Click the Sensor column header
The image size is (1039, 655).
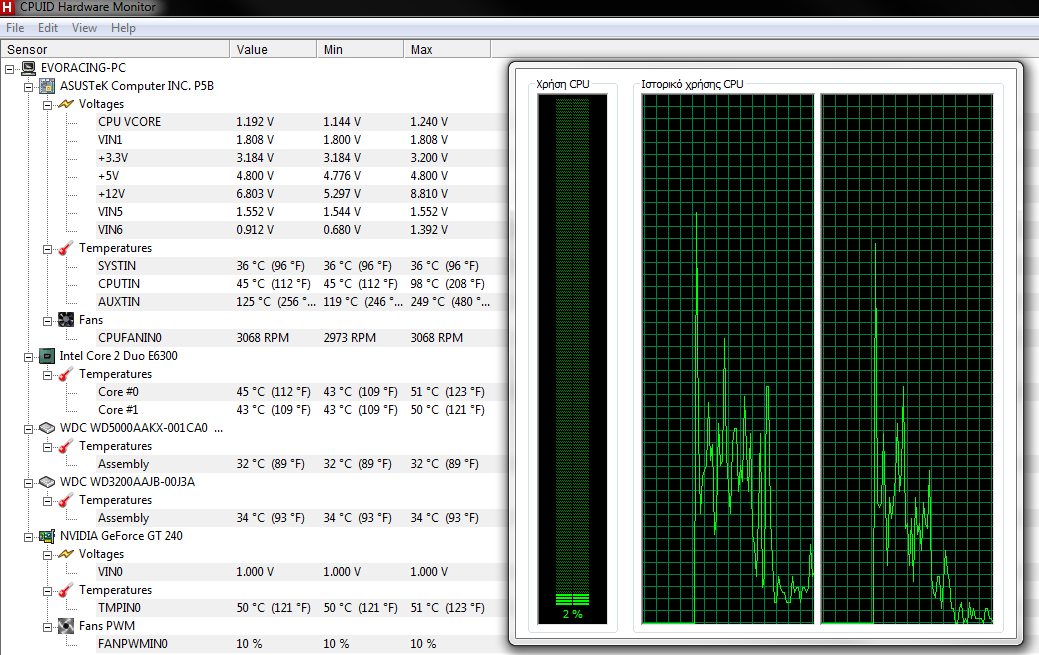115,50
